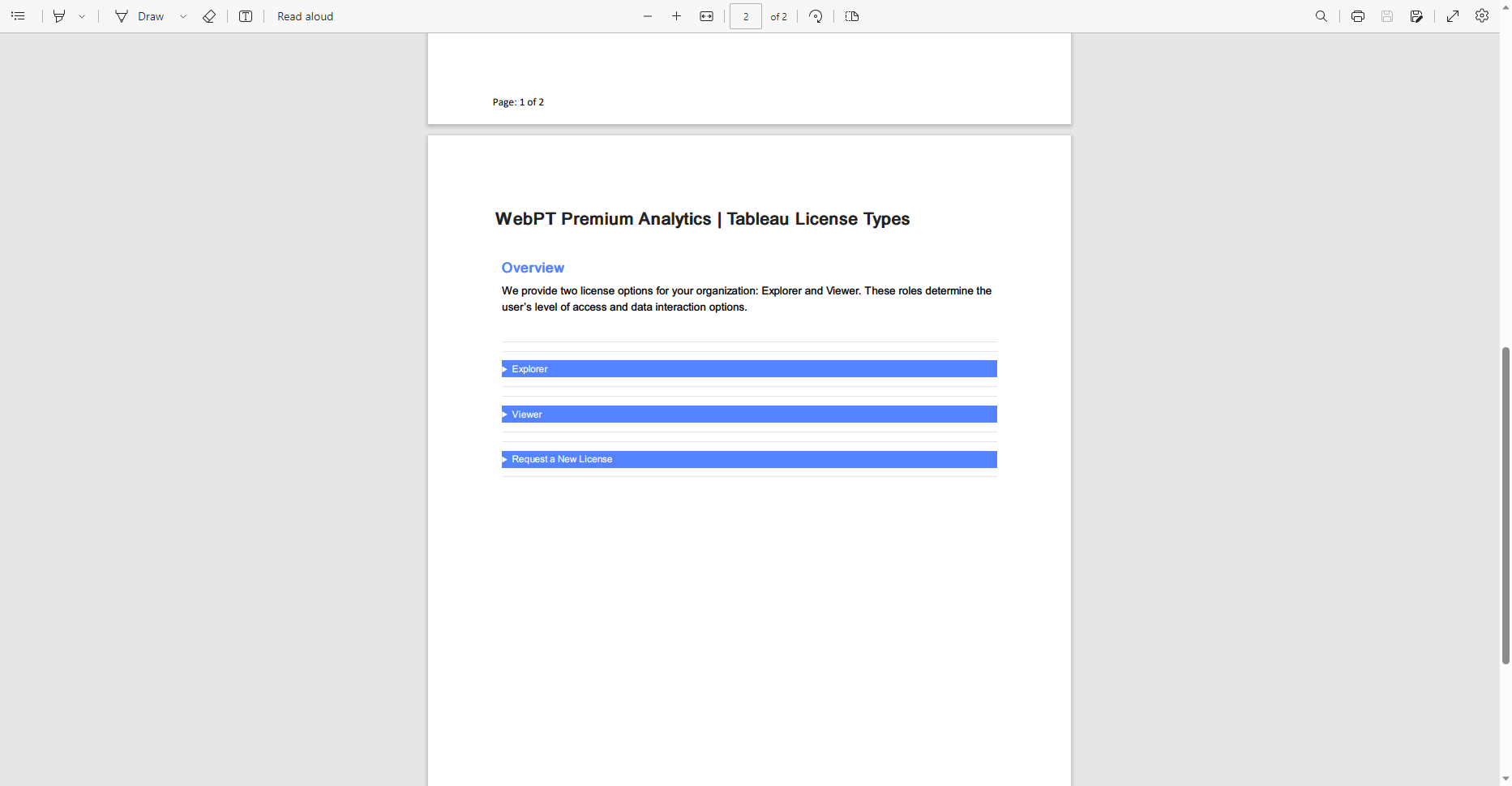
Task: Click the scrollbar down arrow
Action: 1506,779
